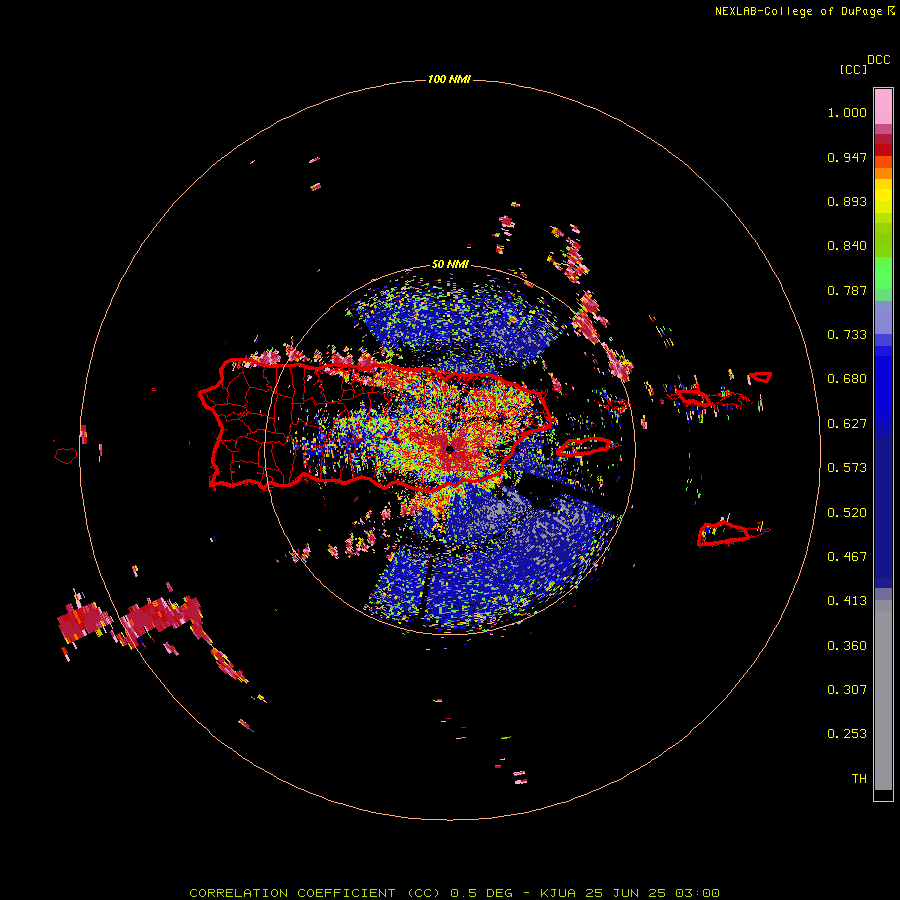Click the 50 NMI range ring label
The height and width of the screenshot is (900, 900).
click(450, 265)
